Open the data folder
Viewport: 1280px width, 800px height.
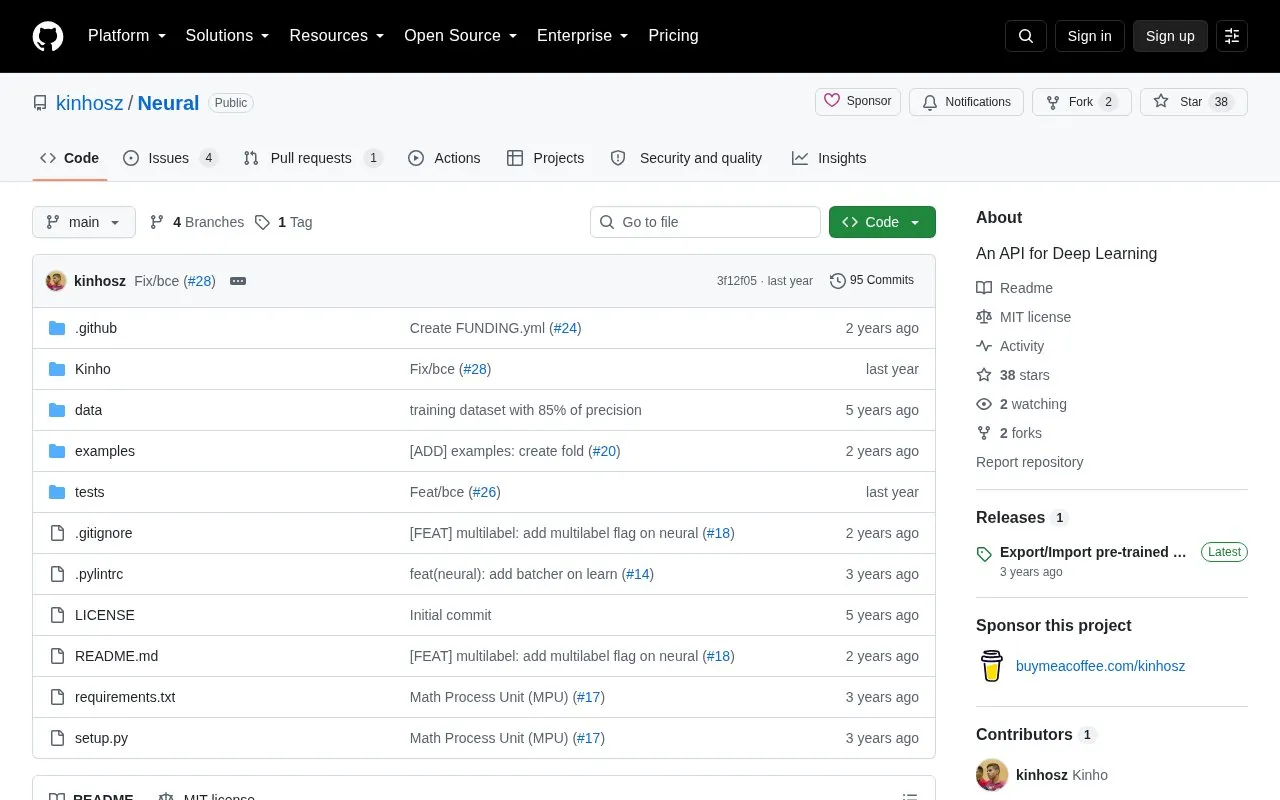click(x=88, y=410)
